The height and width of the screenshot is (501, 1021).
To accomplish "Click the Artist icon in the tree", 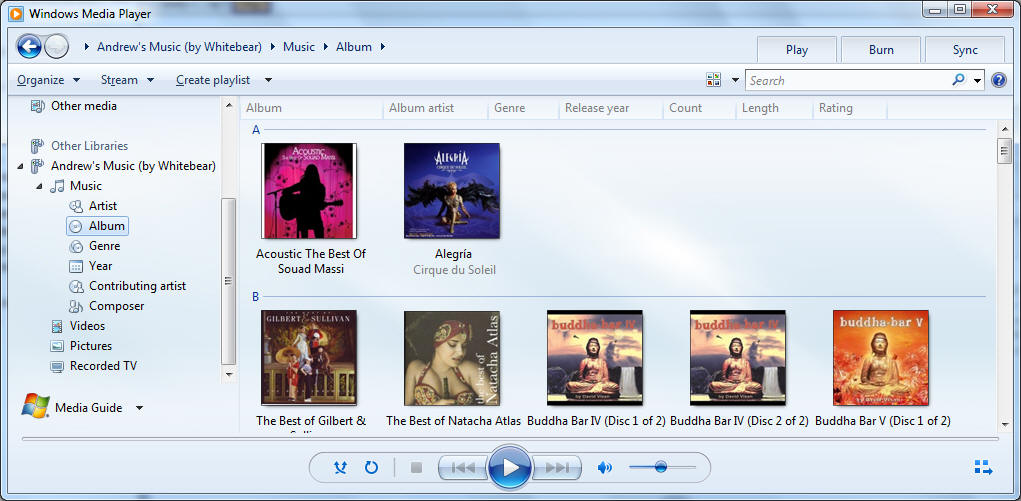I will [x=76, y=206].
